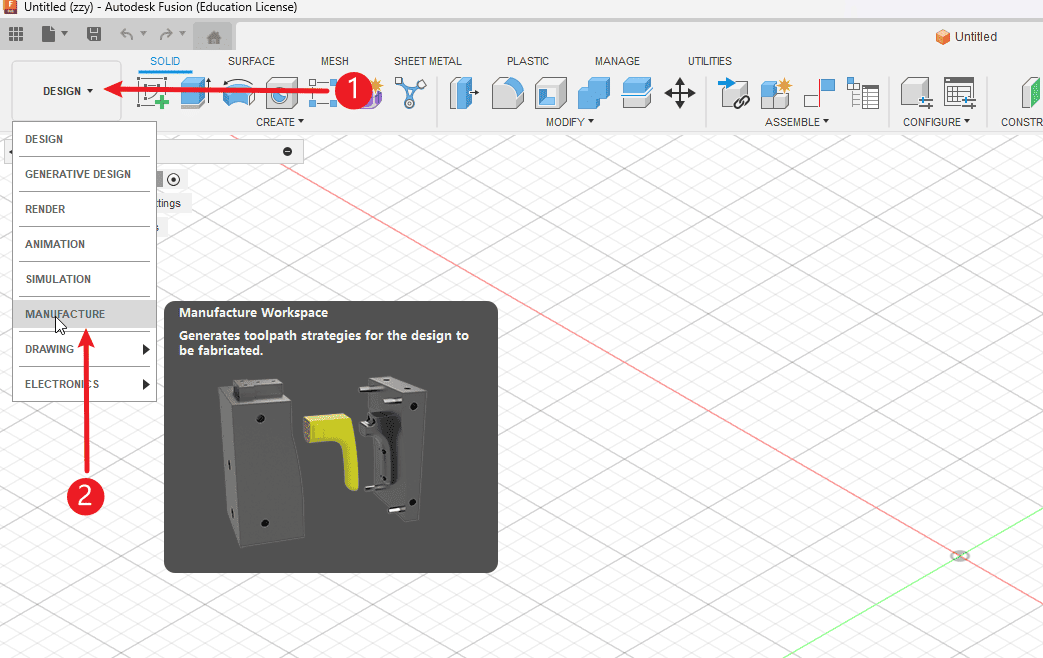Choose the Fillet tool icon
Image resolution: width=1043 pixels, height=658 pixels.
[508, 94]
